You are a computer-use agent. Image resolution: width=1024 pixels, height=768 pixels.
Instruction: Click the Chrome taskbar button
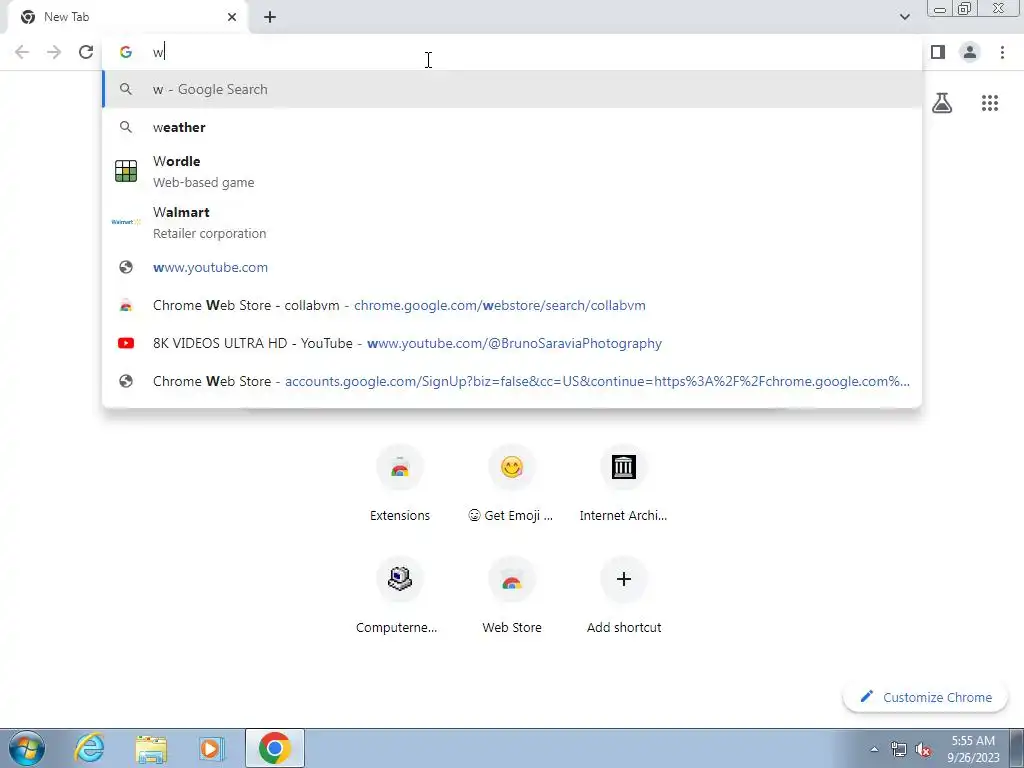274,748
